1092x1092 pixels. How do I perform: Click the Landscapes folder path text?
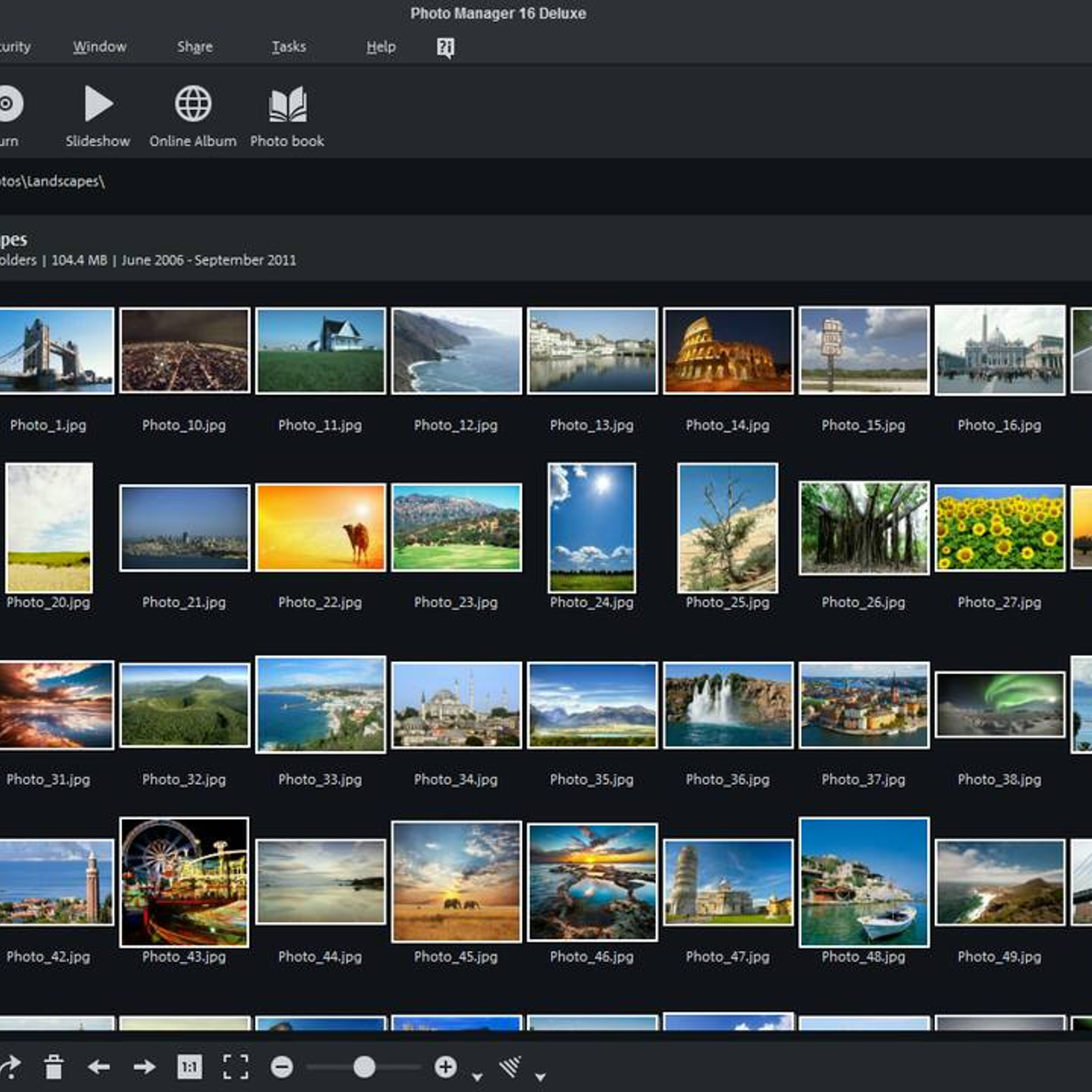pyautogui.click(x=52, y=182)
